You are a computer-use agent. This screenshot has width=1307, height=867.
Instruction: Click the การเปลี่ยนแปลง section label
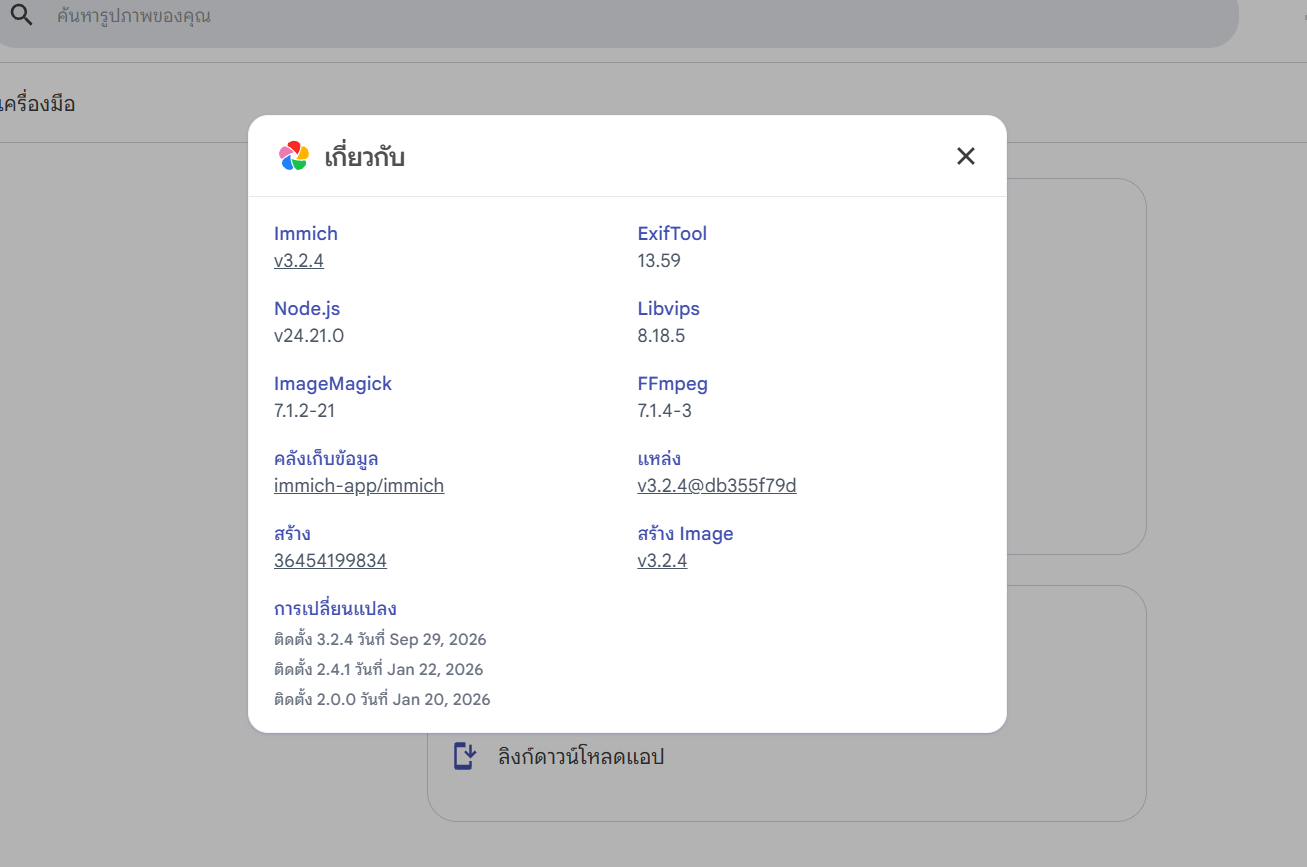tap(336, 609)
